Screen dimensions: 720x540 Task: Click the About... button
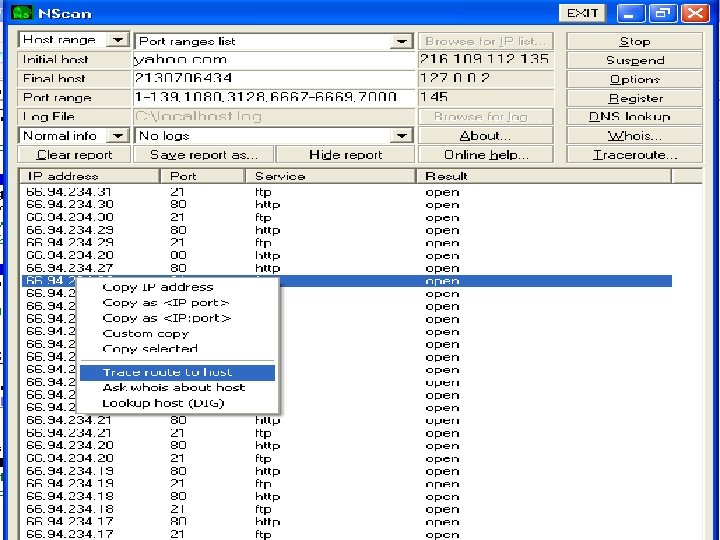click(485, 135)
